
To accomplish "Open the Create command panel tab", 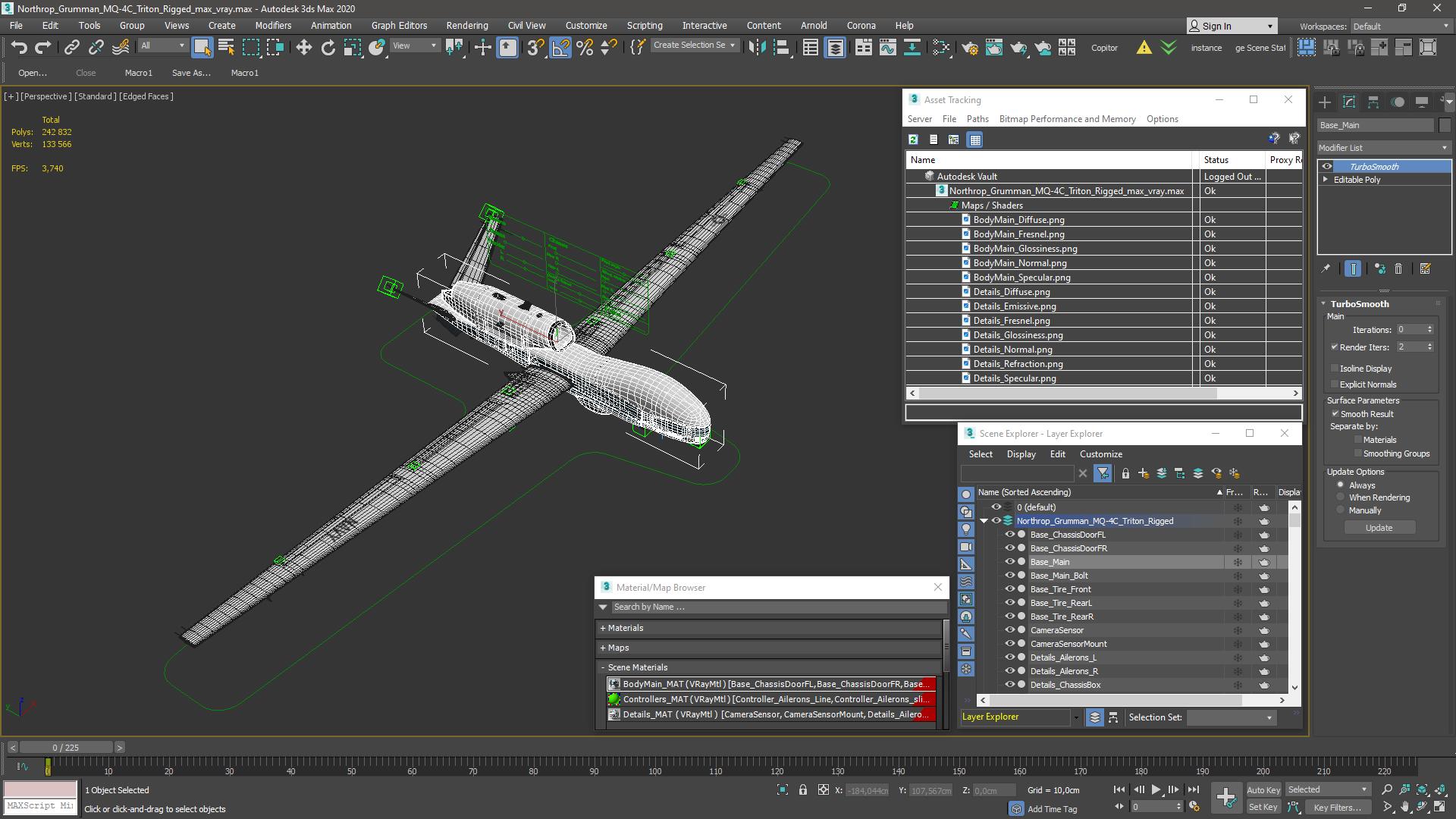I will 1325,102.
